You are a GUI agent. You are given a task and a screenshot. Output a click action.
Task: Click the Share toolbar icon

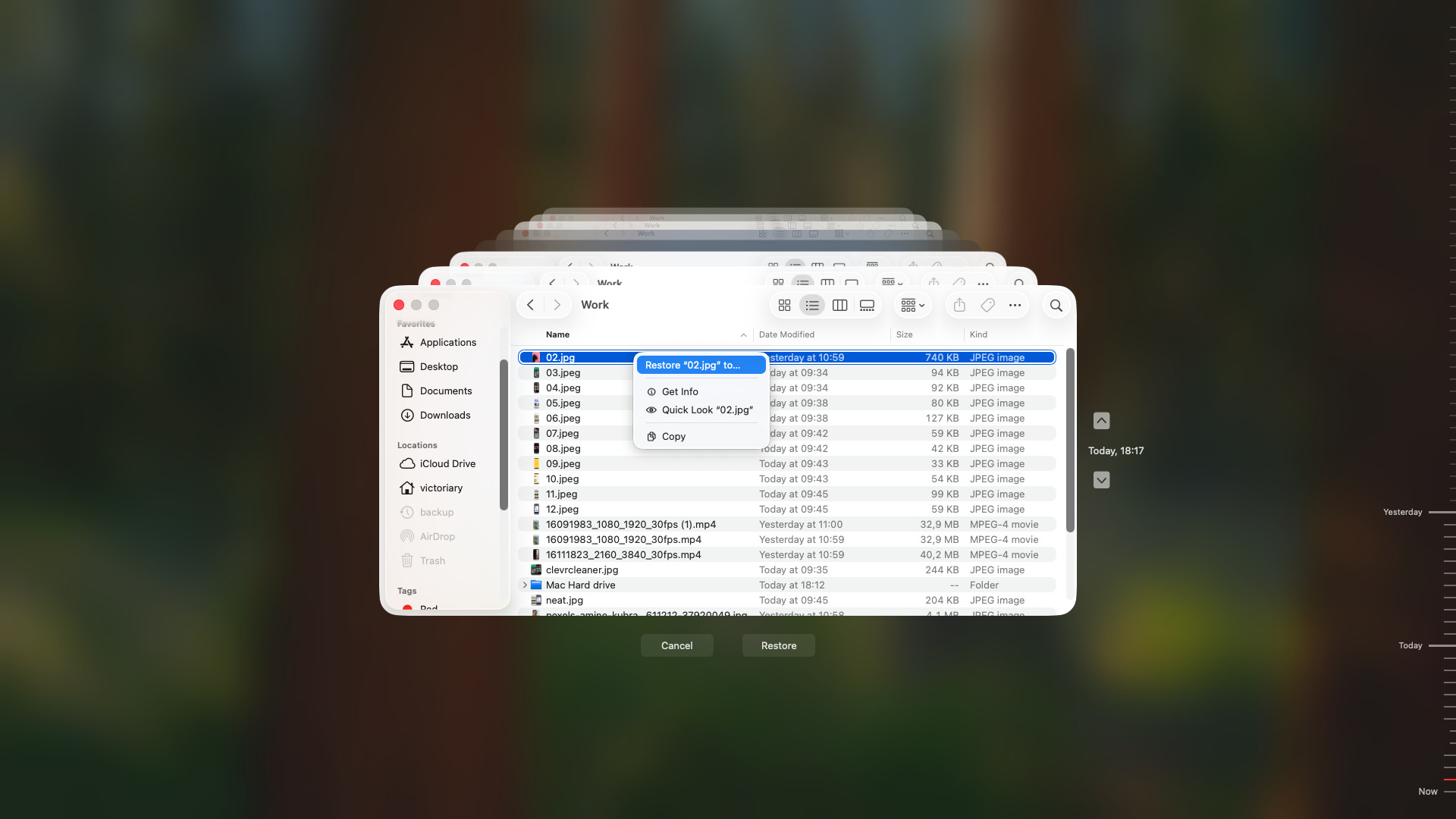coord(959,305)
